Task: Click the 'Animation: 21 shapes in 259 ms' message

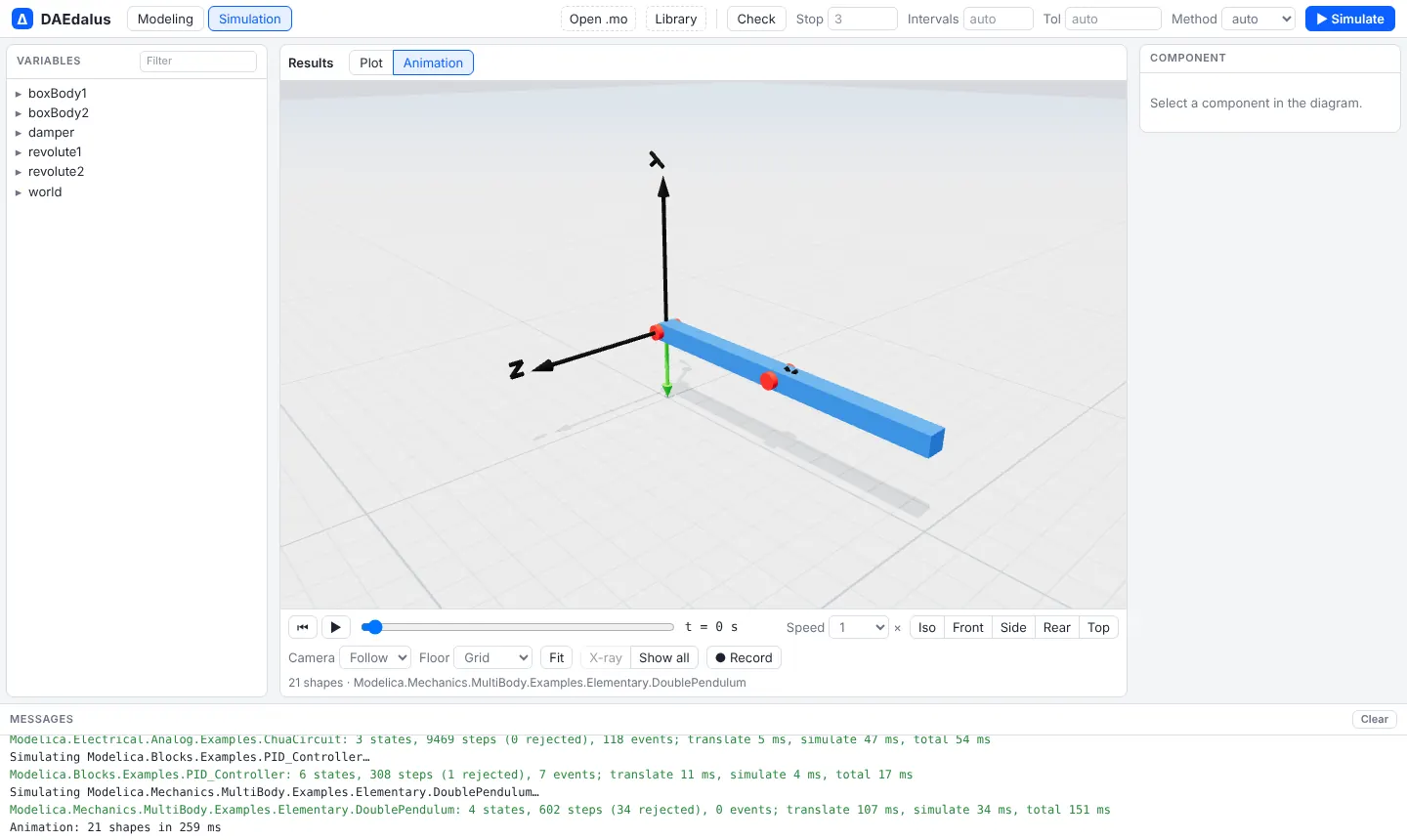Action: 115,827
